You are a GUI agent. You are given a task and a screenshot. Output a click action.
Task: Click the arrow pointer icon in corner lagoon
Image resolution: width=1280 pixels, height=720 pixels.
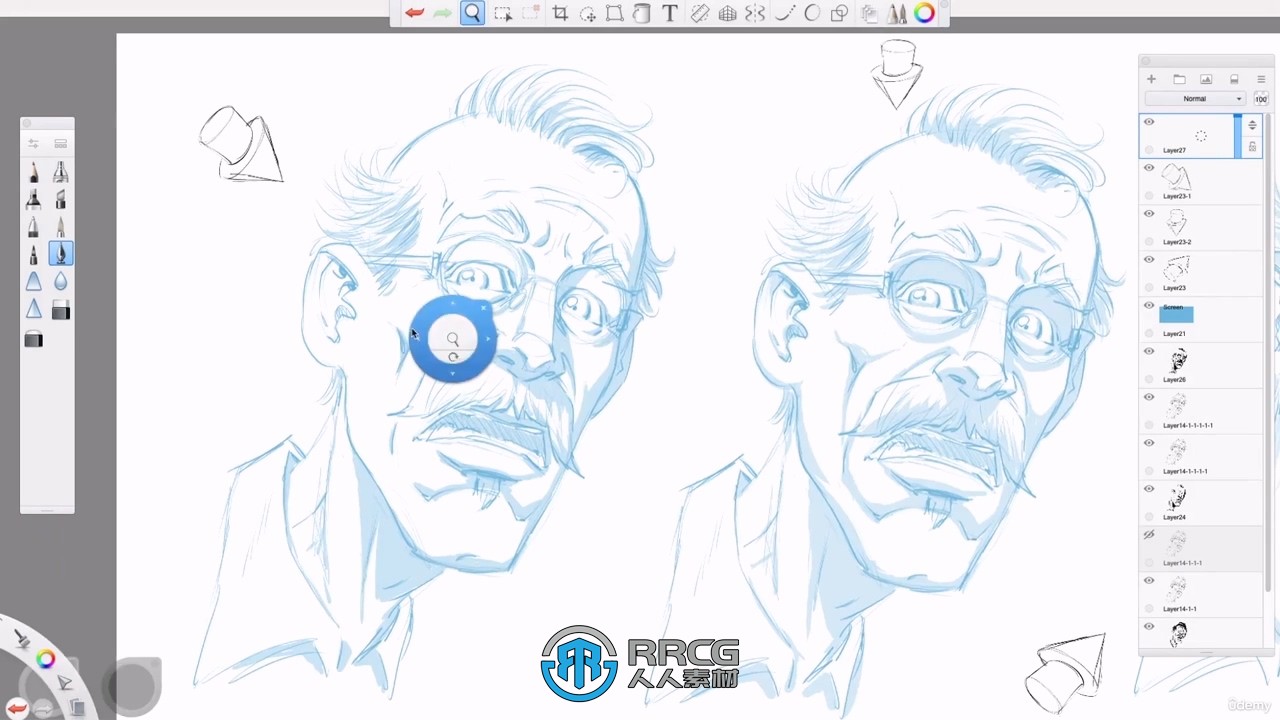coord(64,683)
